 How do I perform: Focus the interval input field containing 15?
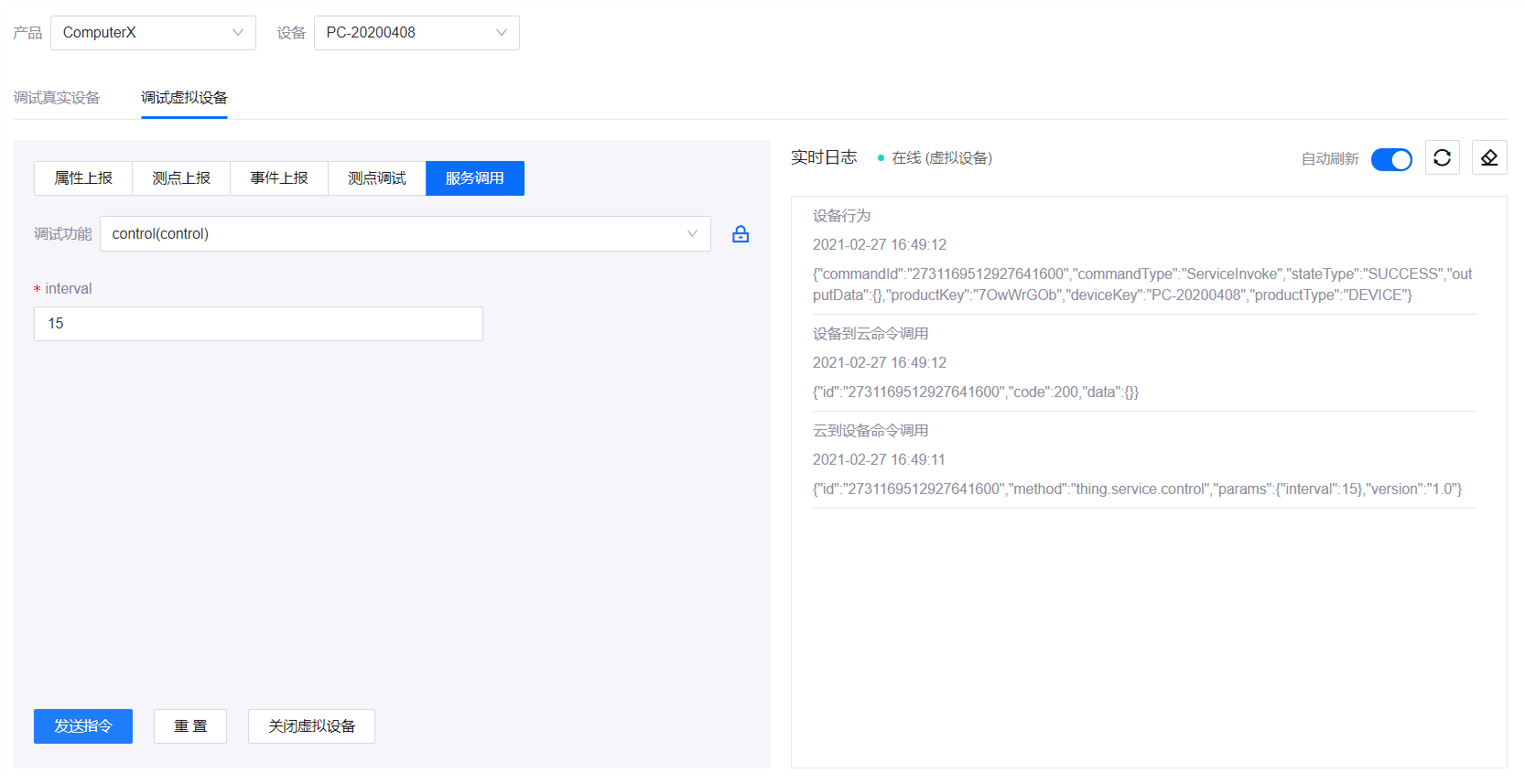point(258,324)
